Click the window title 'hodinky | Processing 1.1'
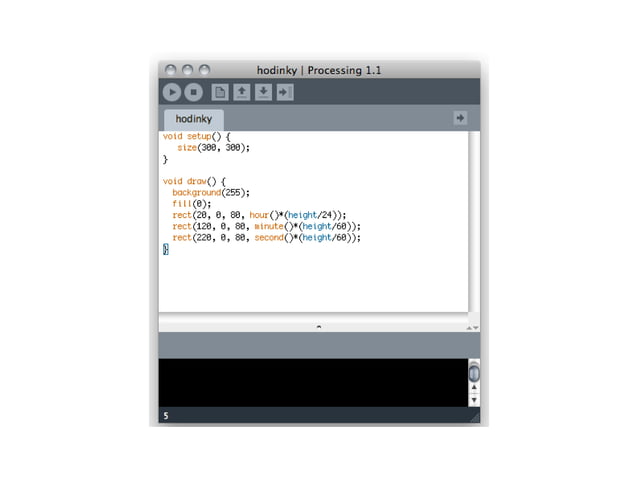638x478 pixels. click(x=319, y=70)
